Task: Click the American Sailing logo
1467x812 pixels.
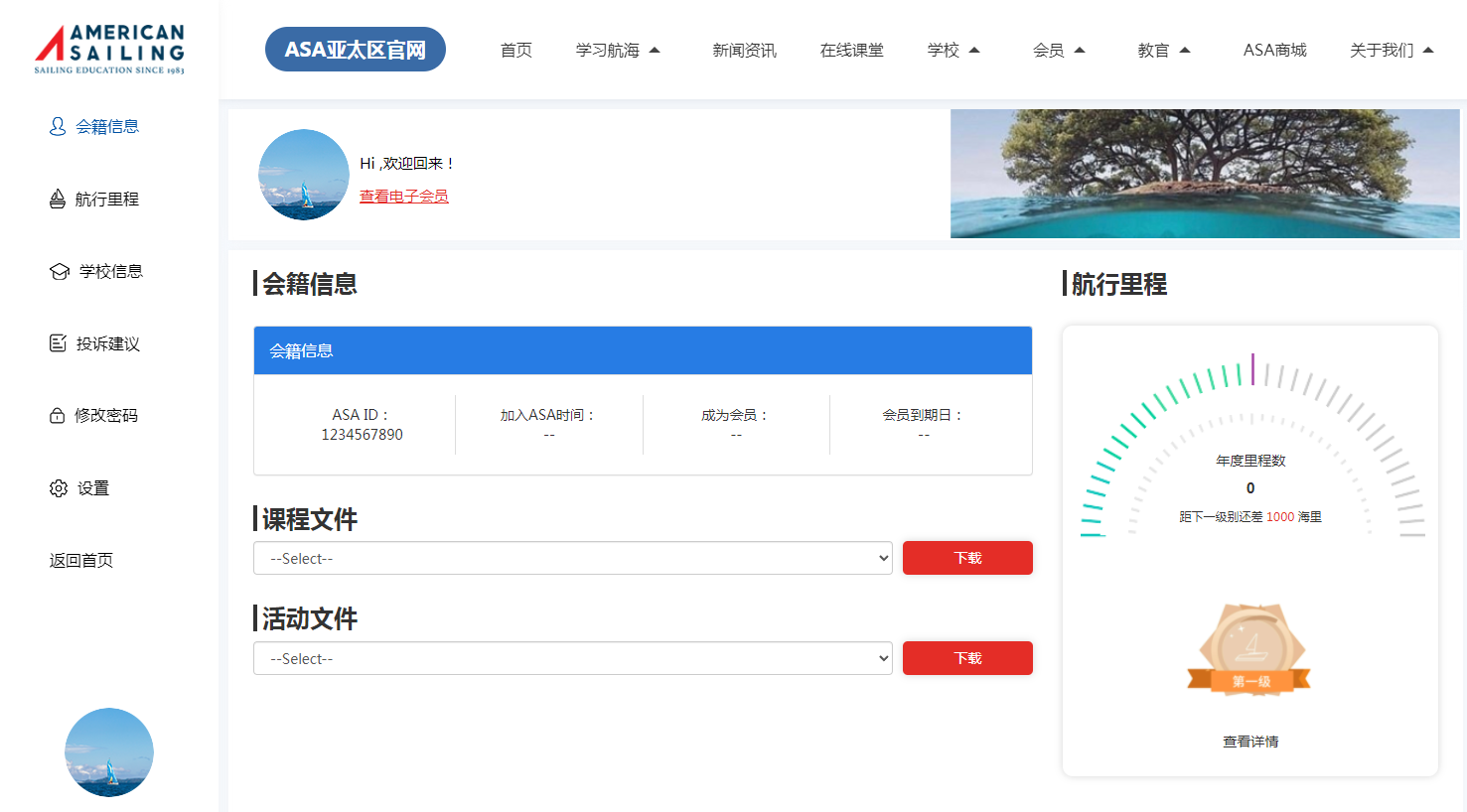Action: pos(109,50)
